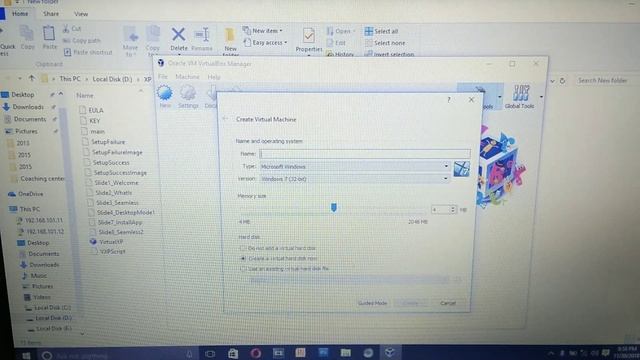This screenshot has width=640, height=360.
Task: Click the Task View icon in taskbar
Action: coord(210,353)
